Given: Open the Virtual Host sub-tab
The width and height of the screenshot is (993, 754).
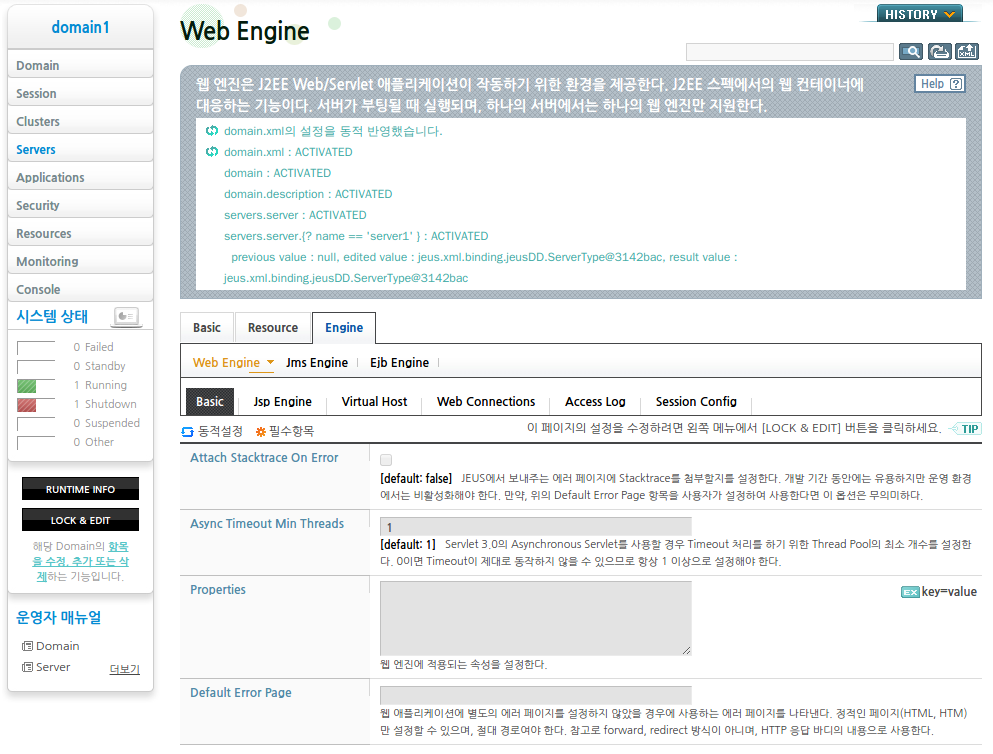Looking at the screenshot, I should pyautogui.click(x=374, y=402).
